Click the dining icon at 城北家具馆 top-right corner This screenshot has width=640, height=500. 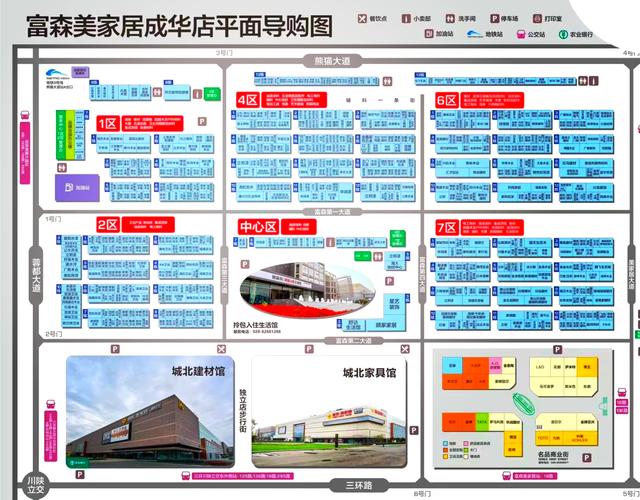coord(404,349)
